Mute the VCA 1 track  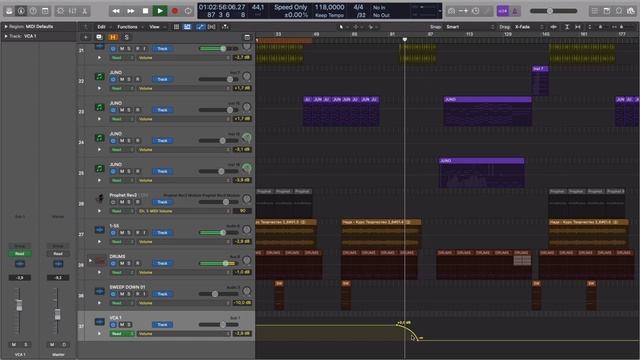click(122, 324)
